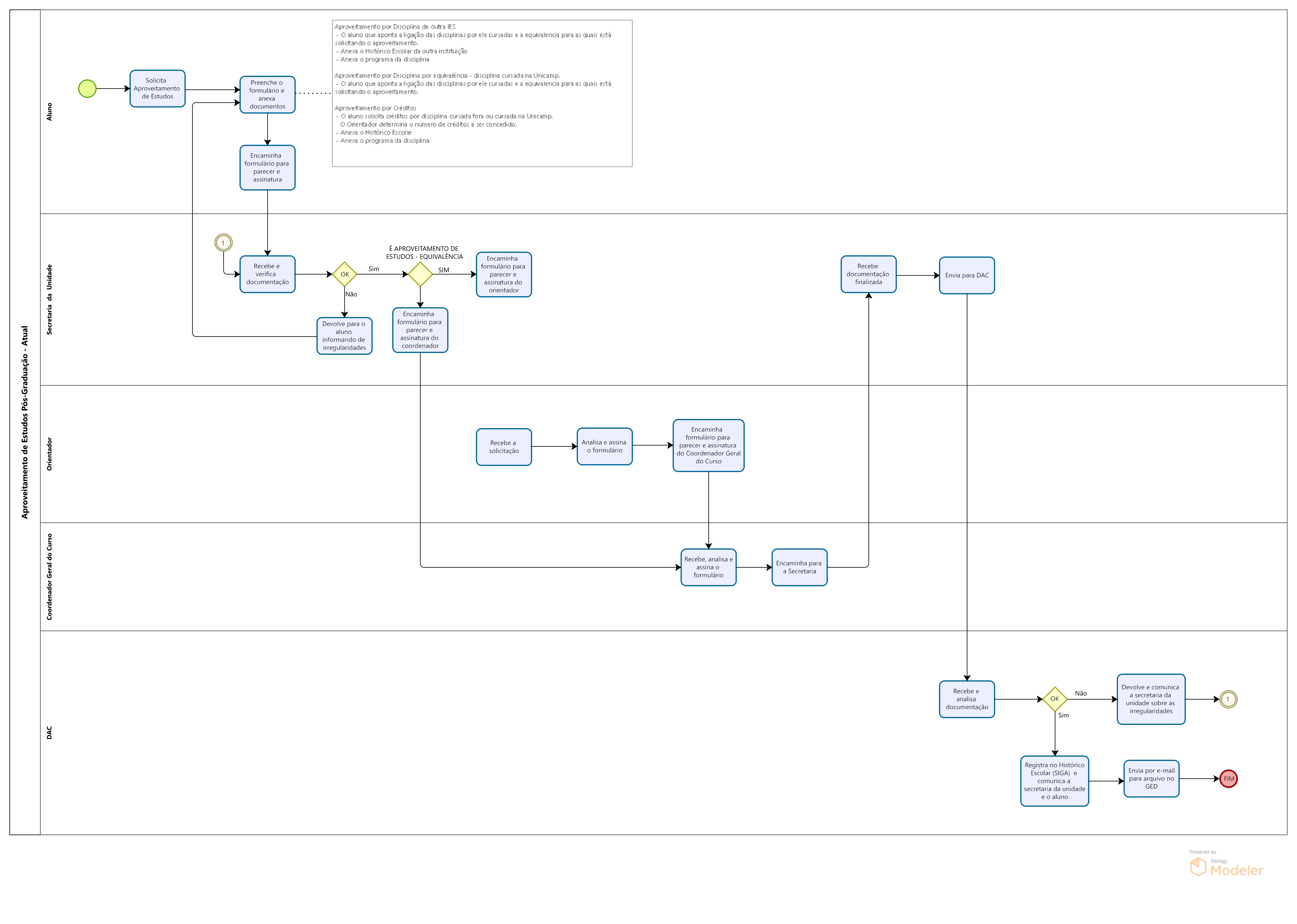Select task Analisa e assina o formulário
This screenshot has width=1297, height=924.
coord(605,447)
